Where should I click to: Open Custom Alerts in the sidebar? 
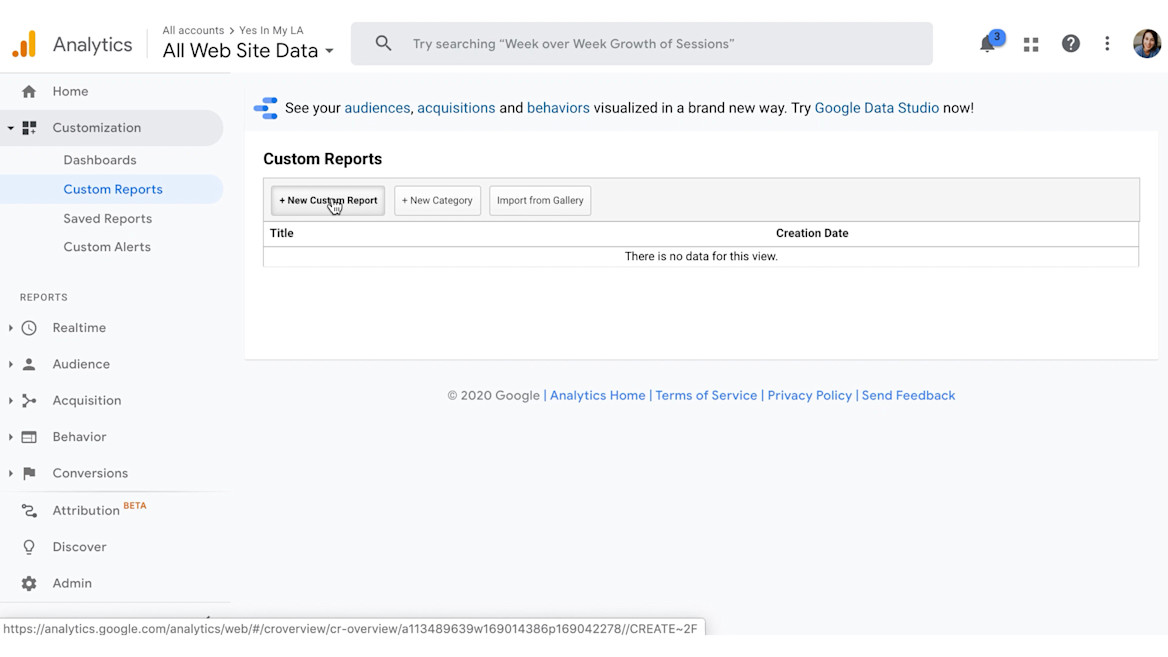(107, 247)
